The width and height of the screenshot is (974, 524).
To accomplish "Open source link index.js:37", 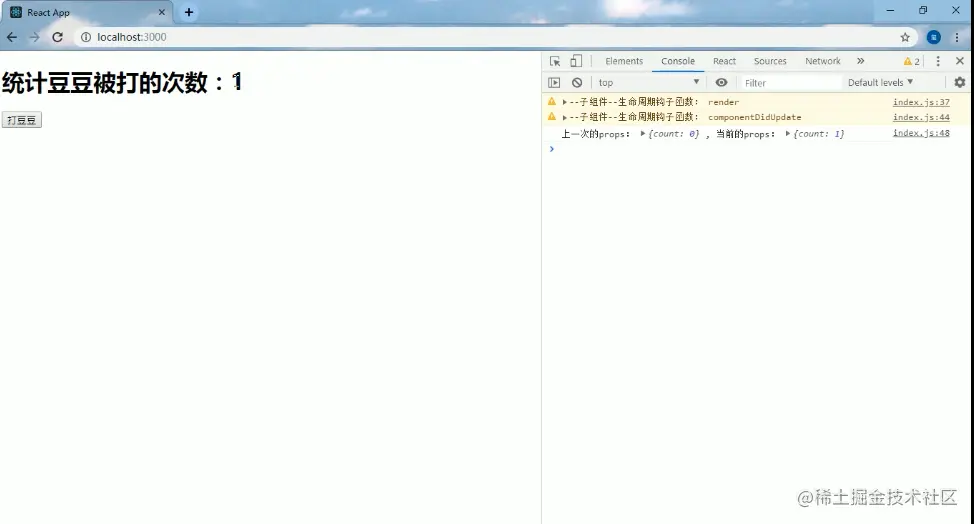I will click(921, 102).
